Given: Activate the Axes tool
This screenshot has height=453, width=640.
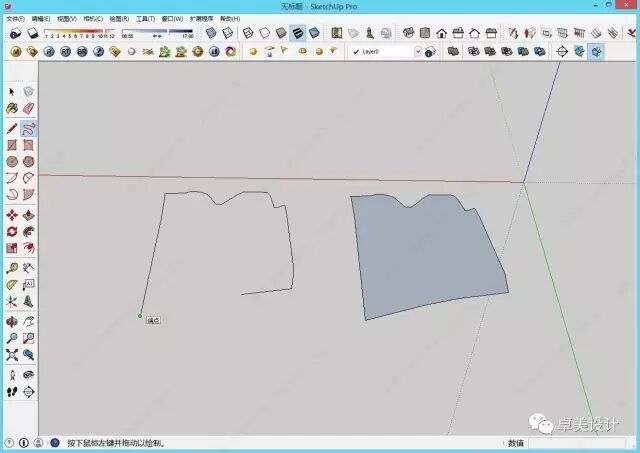Looking at the screenshot, I should pos(12,302).
